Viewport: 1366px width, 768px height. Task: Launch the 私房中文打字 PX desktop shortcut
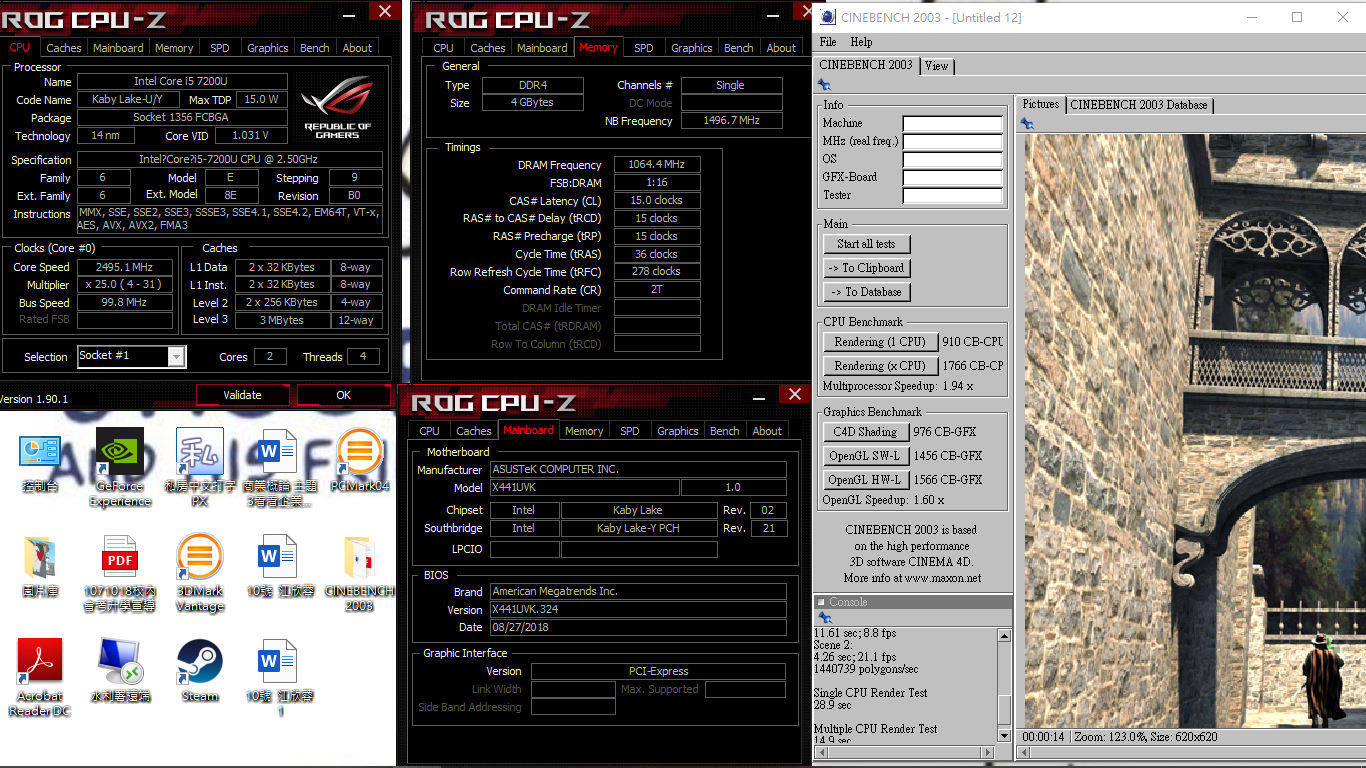(199, 467)
